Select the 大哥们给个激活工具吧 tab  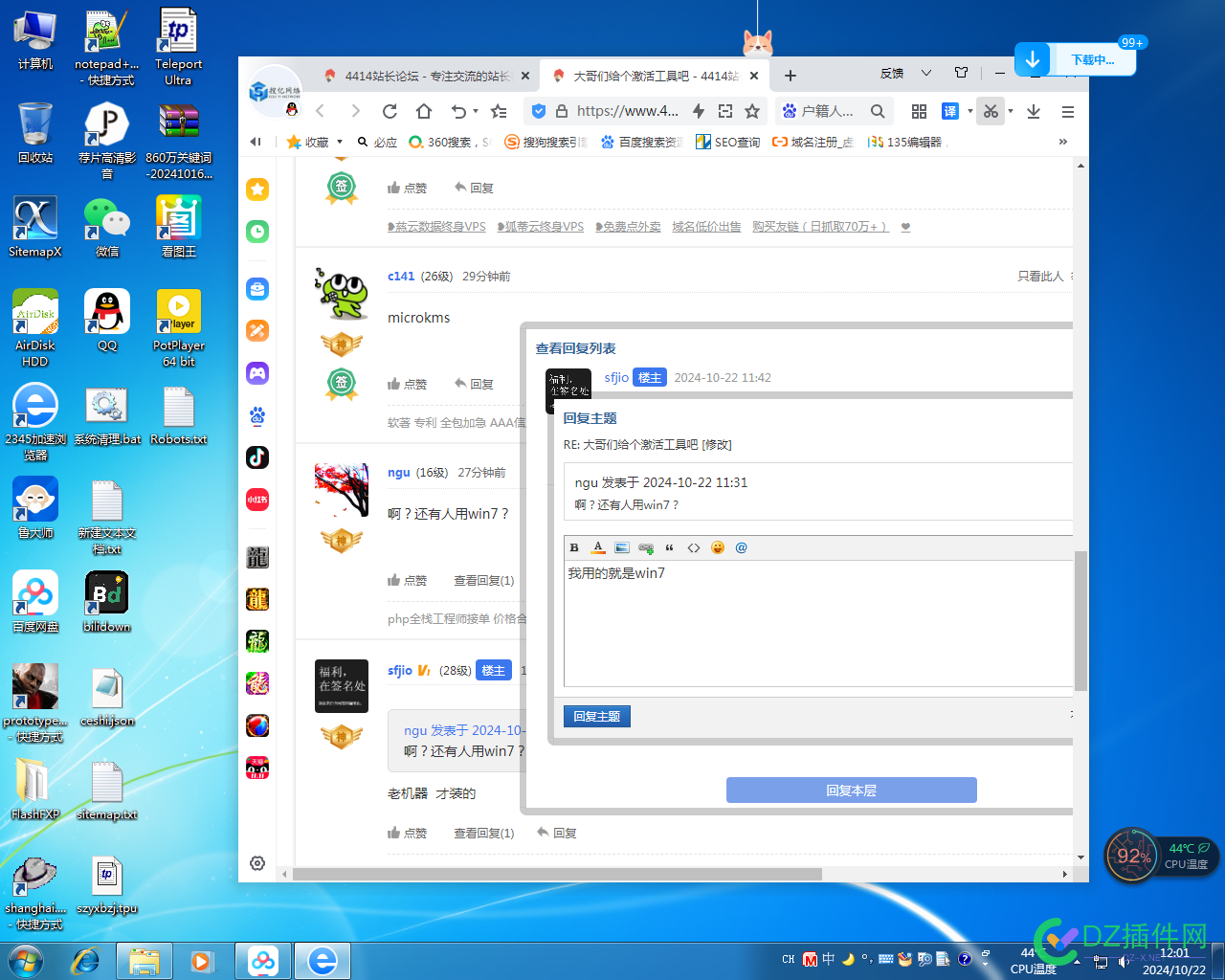(656, 76)
